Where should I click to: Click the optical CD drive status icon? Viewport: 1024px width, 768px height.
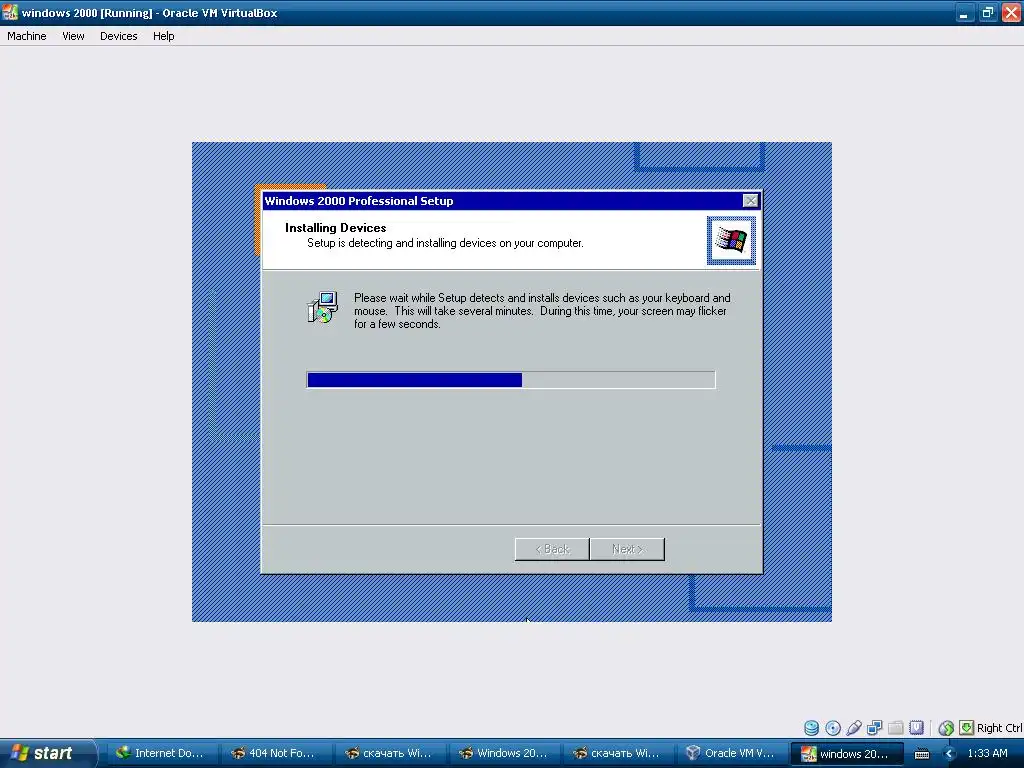coord(833,728)
